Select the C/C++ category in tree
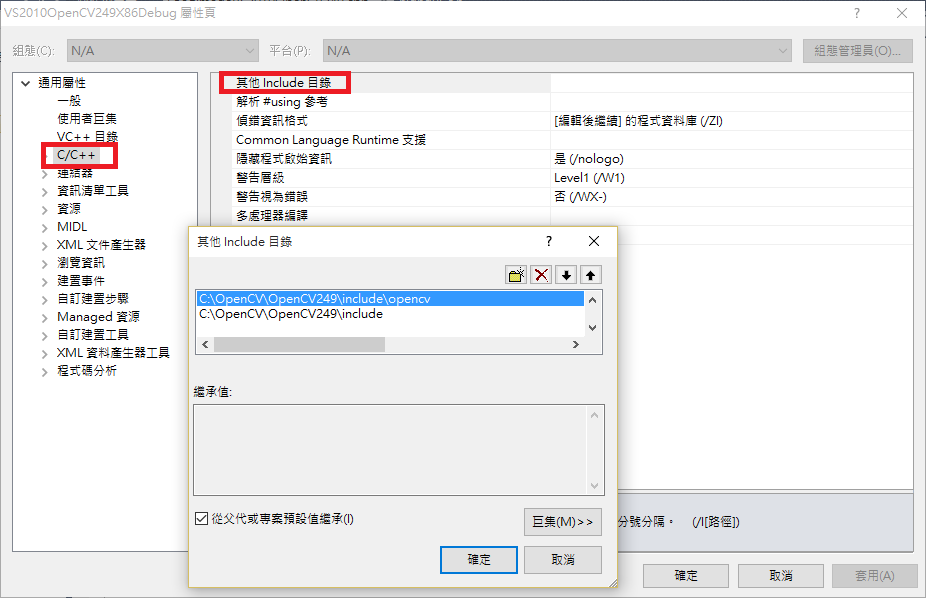 tap(76, 155)
